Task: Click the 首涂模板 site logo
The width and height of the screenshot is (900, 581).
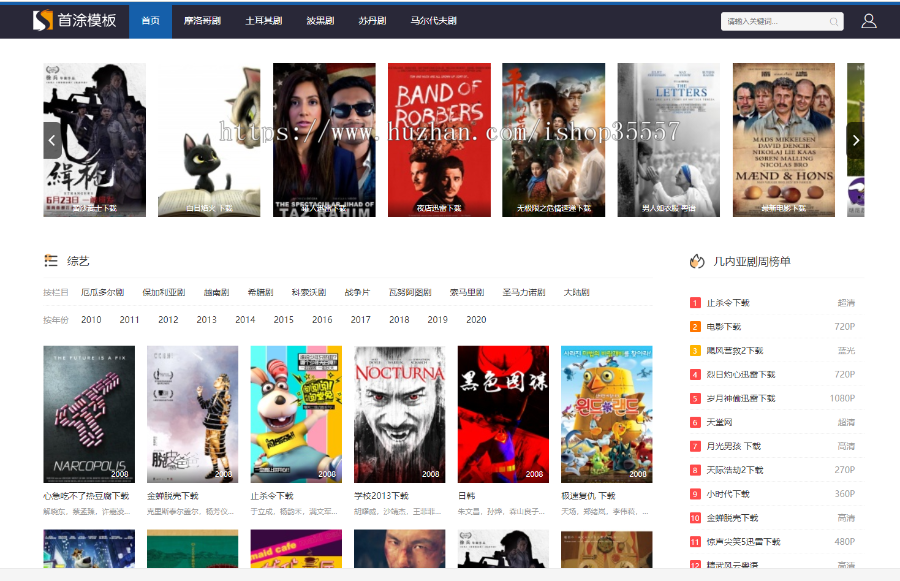Action: coord(75,21)
